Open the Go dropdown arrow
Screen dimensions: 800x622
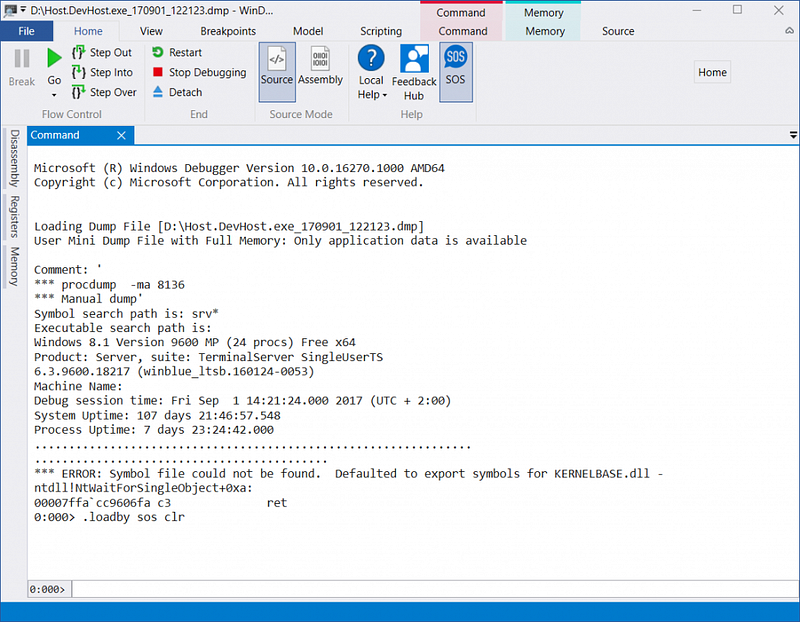pyautogui.click(x=54, y=95)
